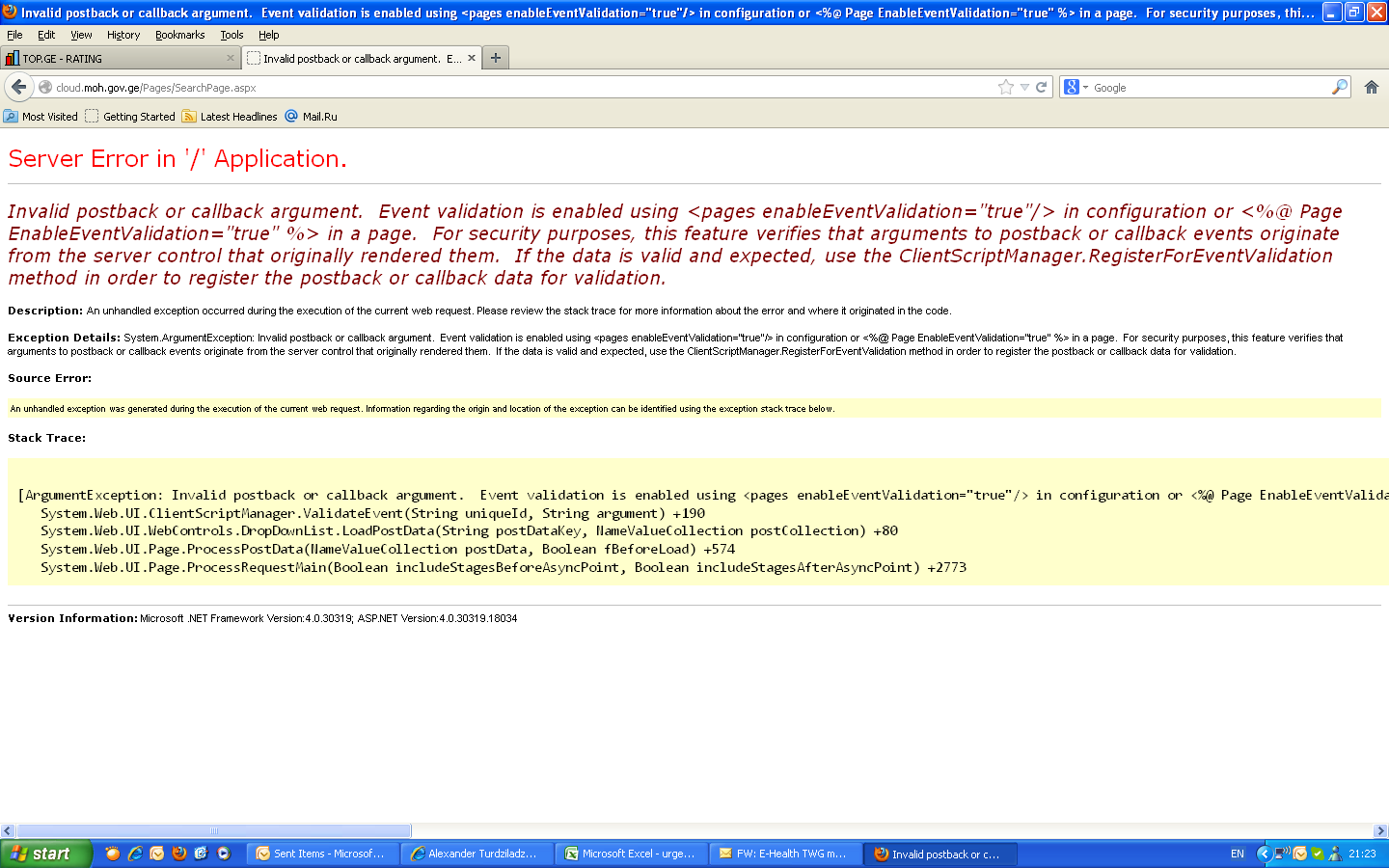The height and width of the screenshot is (868, 1389).
Task: Reload the current page
Action: click(x=1042, y=87)
